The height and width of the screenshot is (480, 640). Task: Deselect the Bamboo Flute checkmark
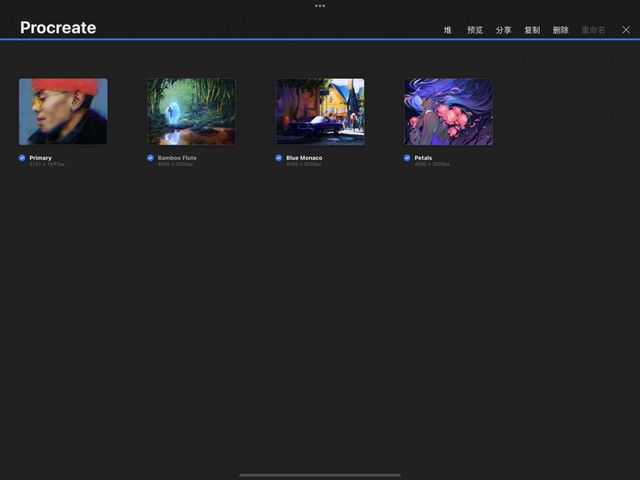(150, 158)
